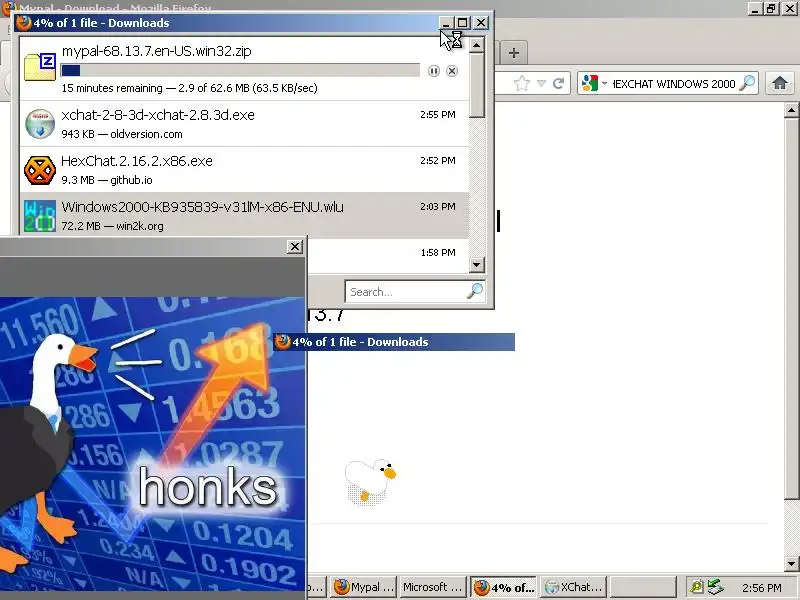
Task: Click the network tray icon
Action: [x=715, y=587]
